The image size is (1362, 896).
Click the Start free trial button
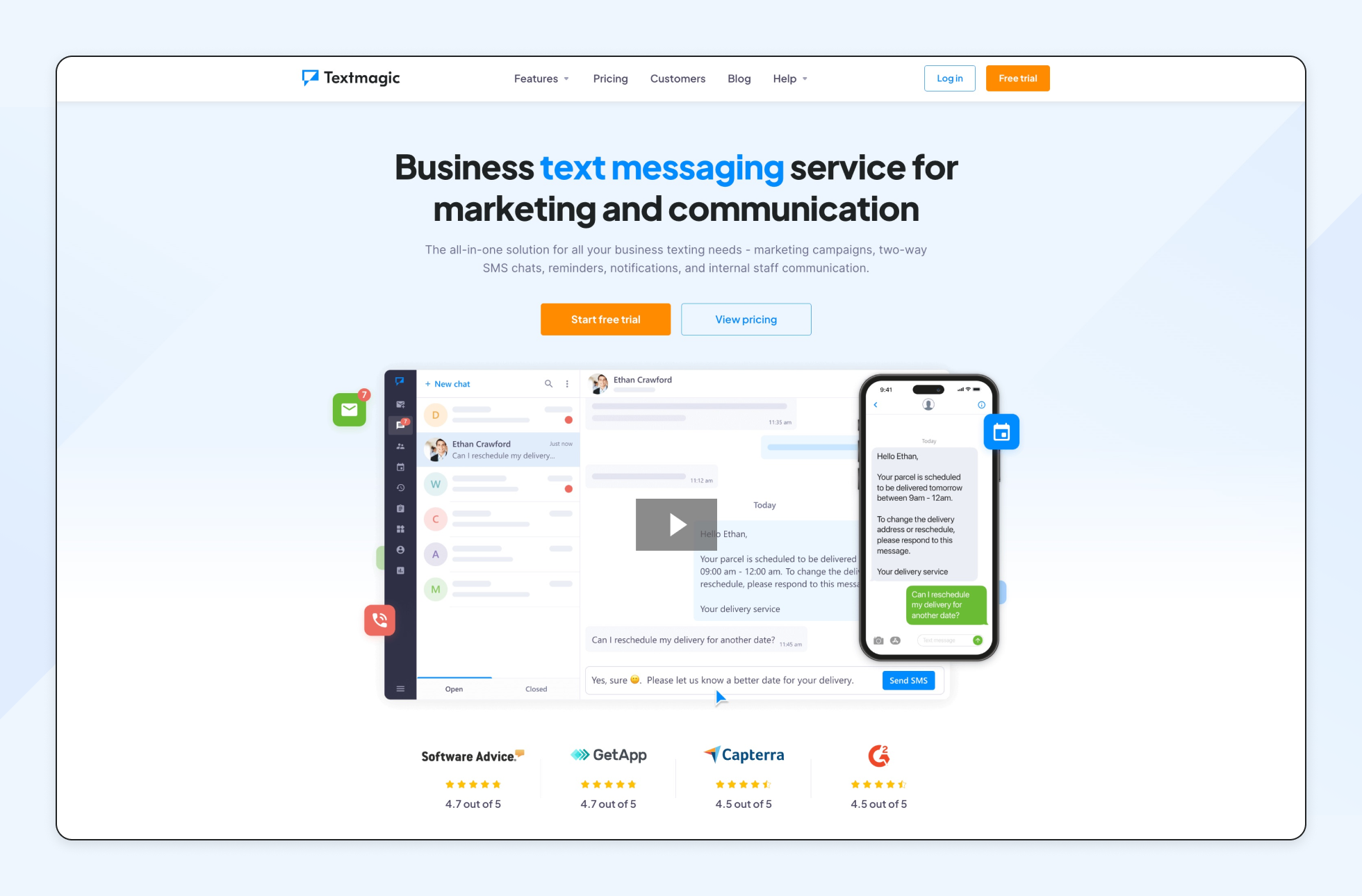pyautogui.click(x=606, y=319)
